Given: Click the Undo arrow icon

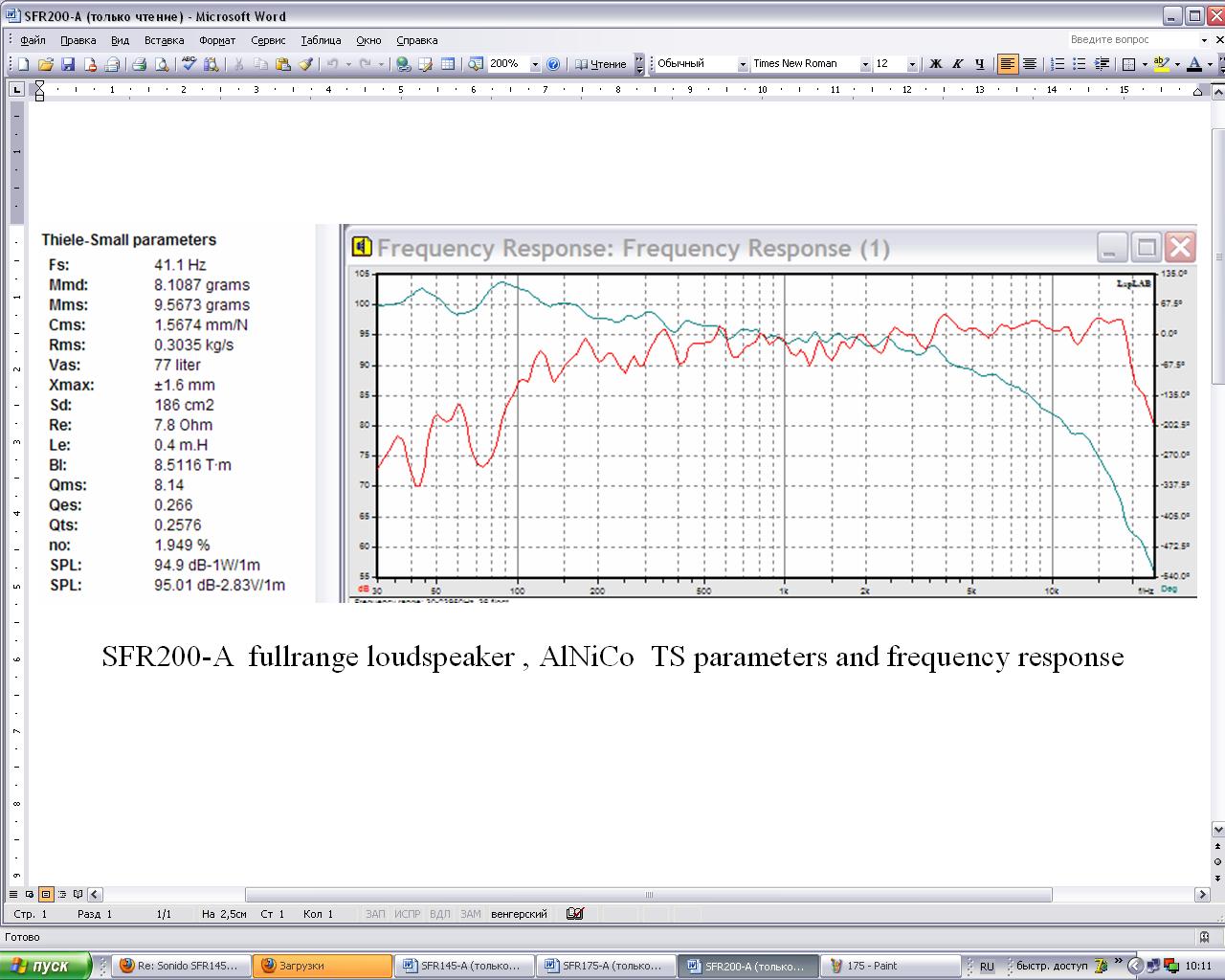Looking at the screenshot, I should pos(332,64).
